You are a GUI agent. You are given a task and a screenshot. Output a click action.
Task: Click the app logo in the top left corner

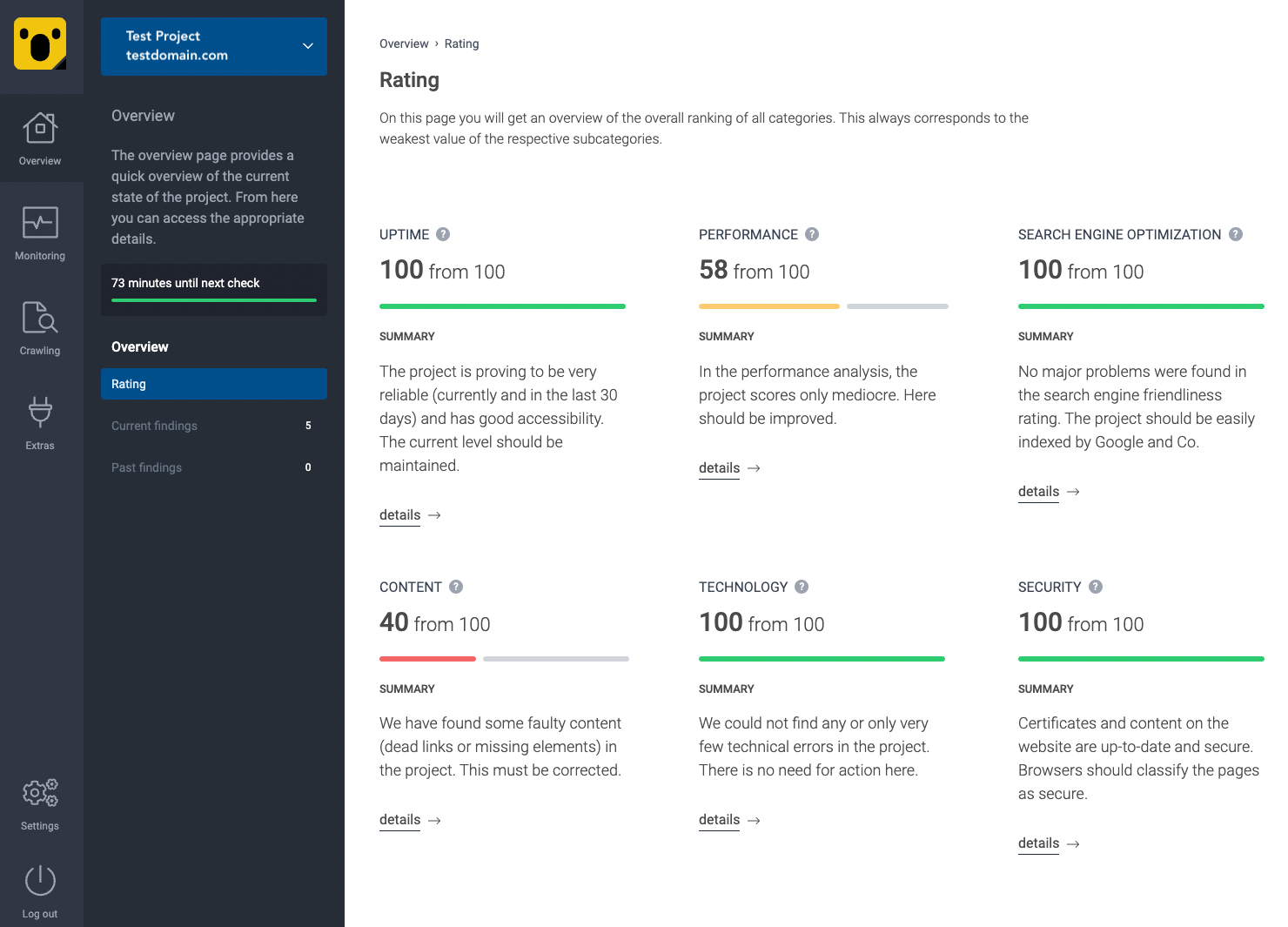[40, 42]
